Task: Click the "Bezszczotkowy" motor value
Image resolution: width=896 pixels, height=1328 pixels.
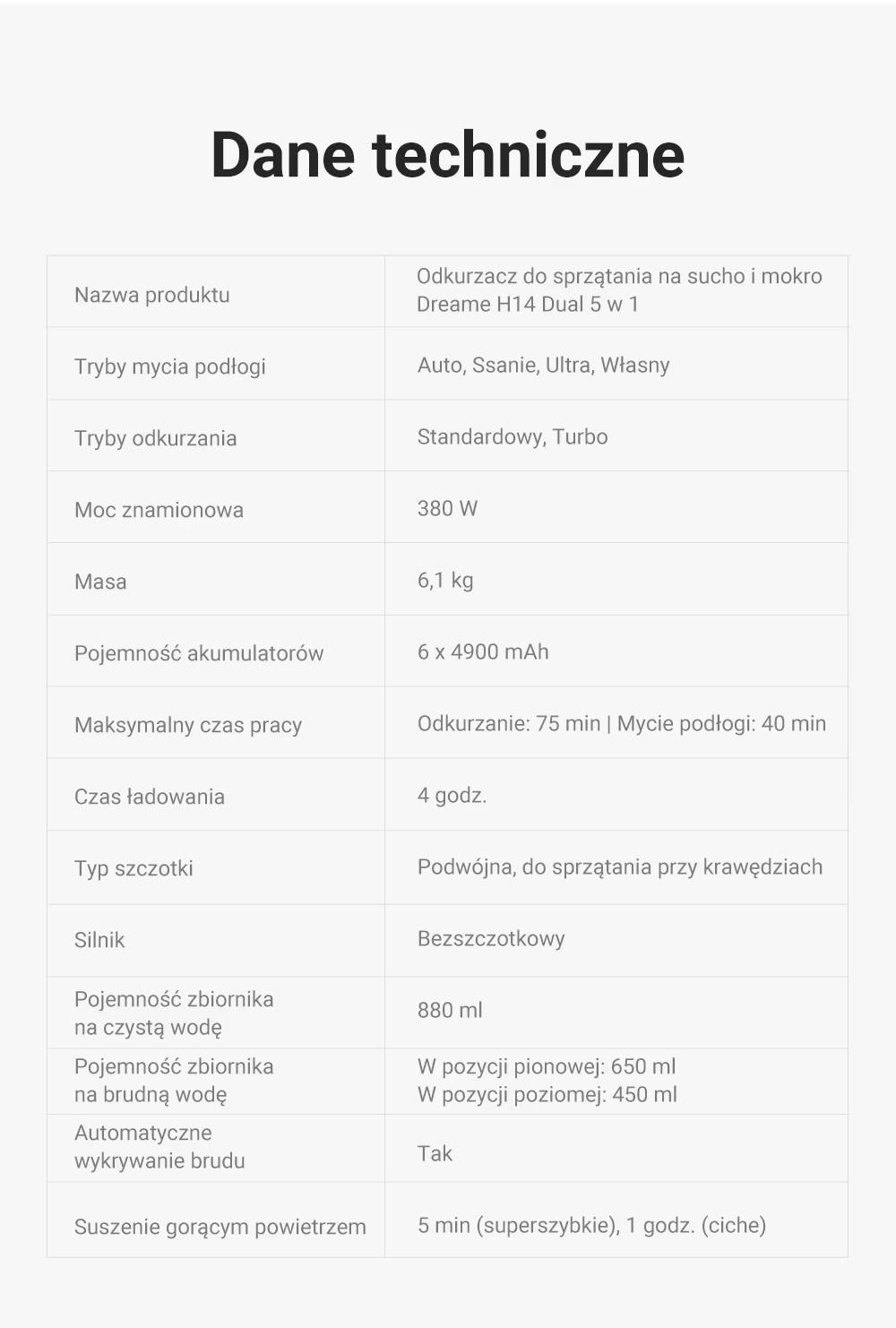Action: tap(490, 938)
